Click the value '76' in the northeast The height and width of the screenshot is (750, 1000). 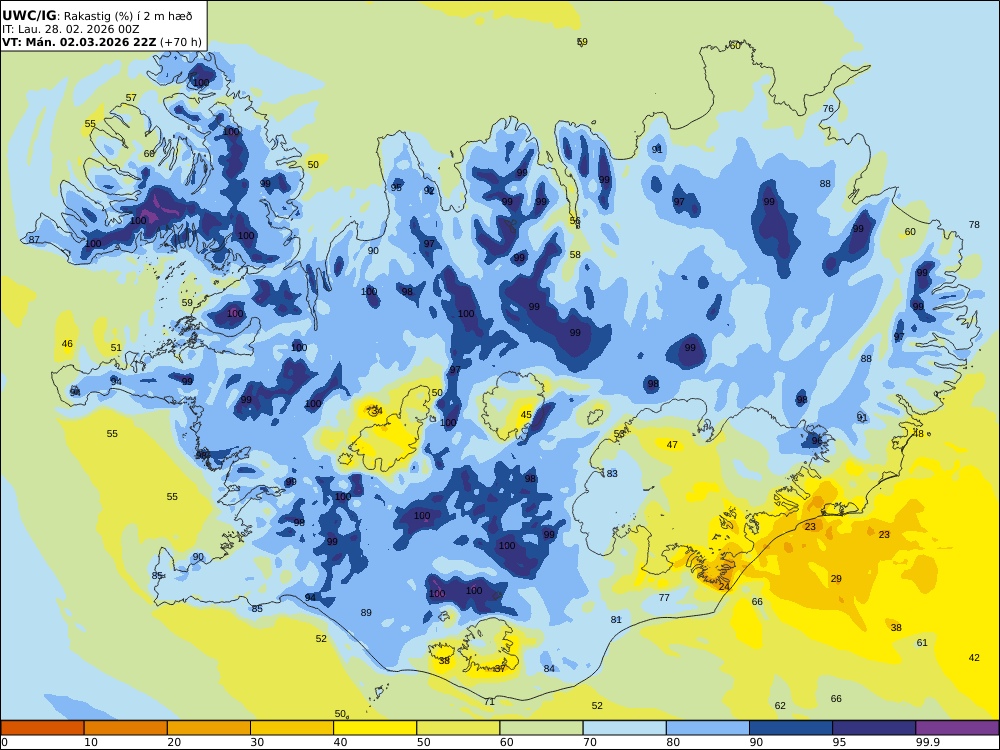pos(828,108)
